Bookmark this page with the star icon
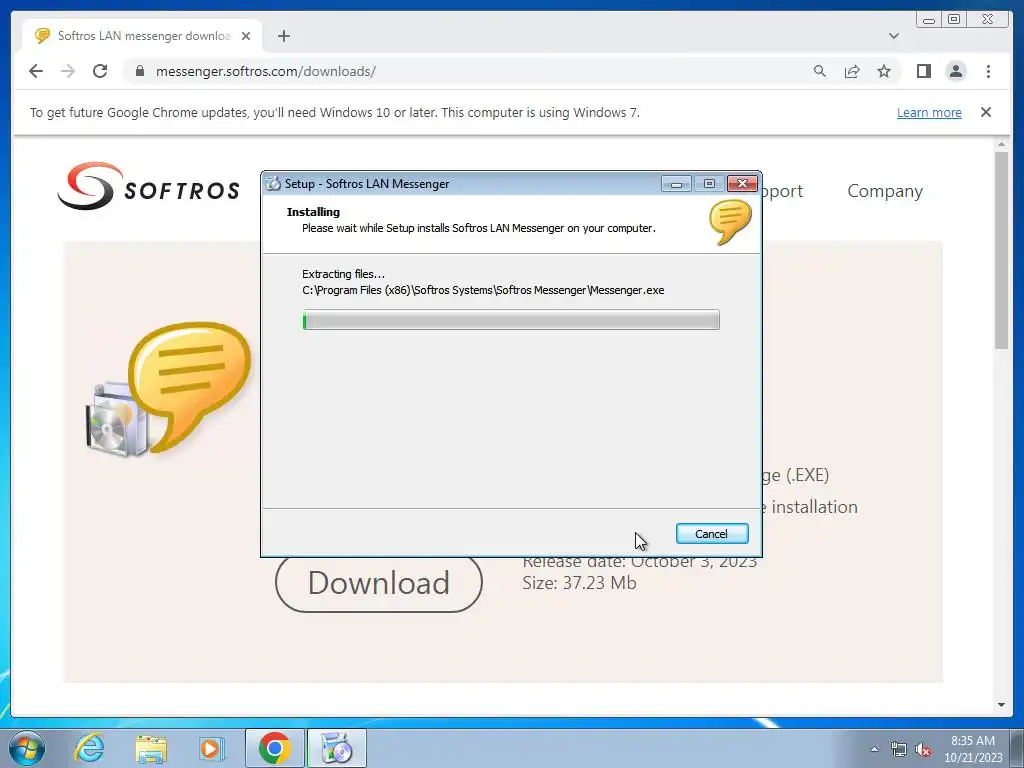 (884, 71)
